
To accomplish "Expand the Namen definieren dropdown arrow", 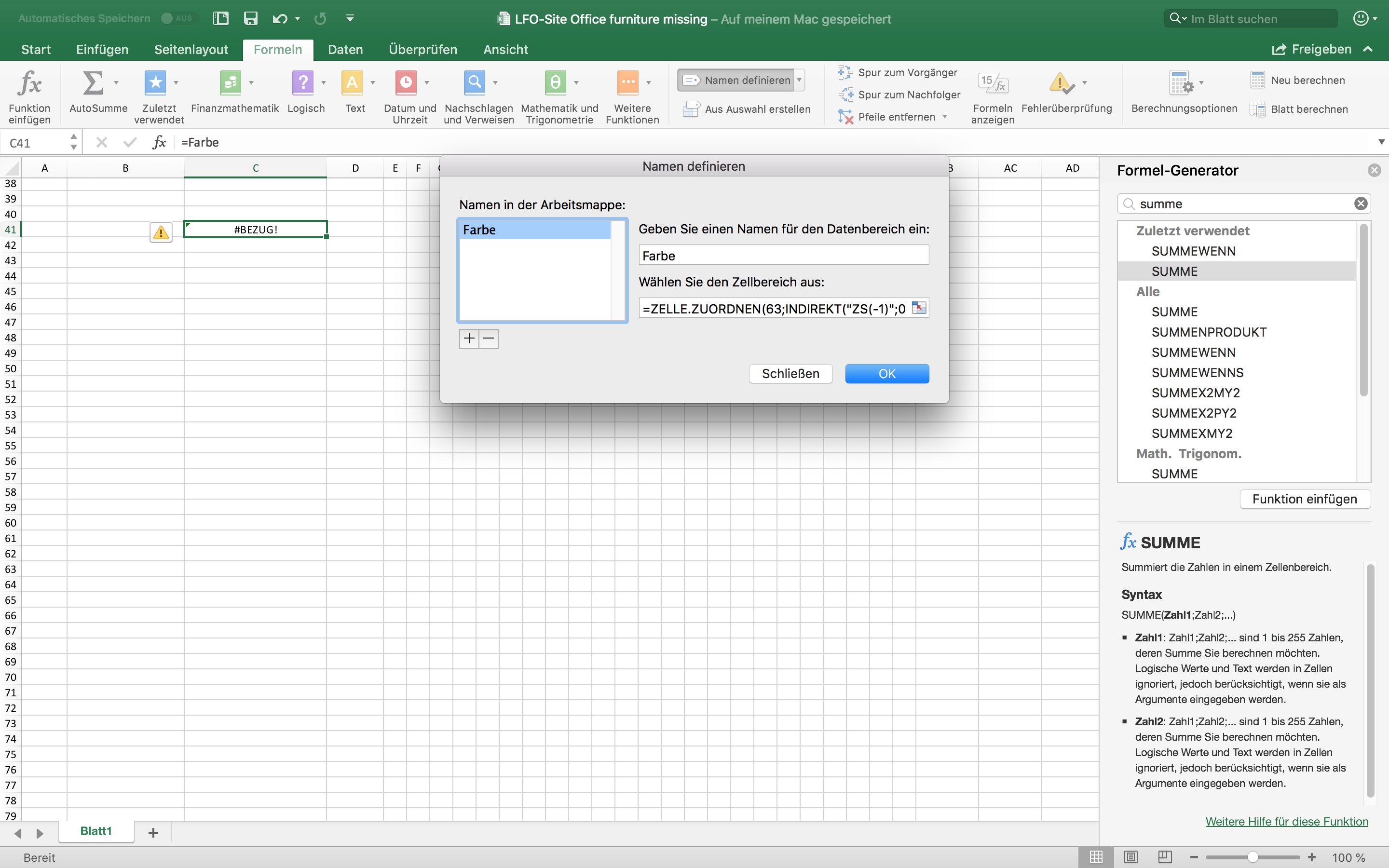I will (799, 81).
